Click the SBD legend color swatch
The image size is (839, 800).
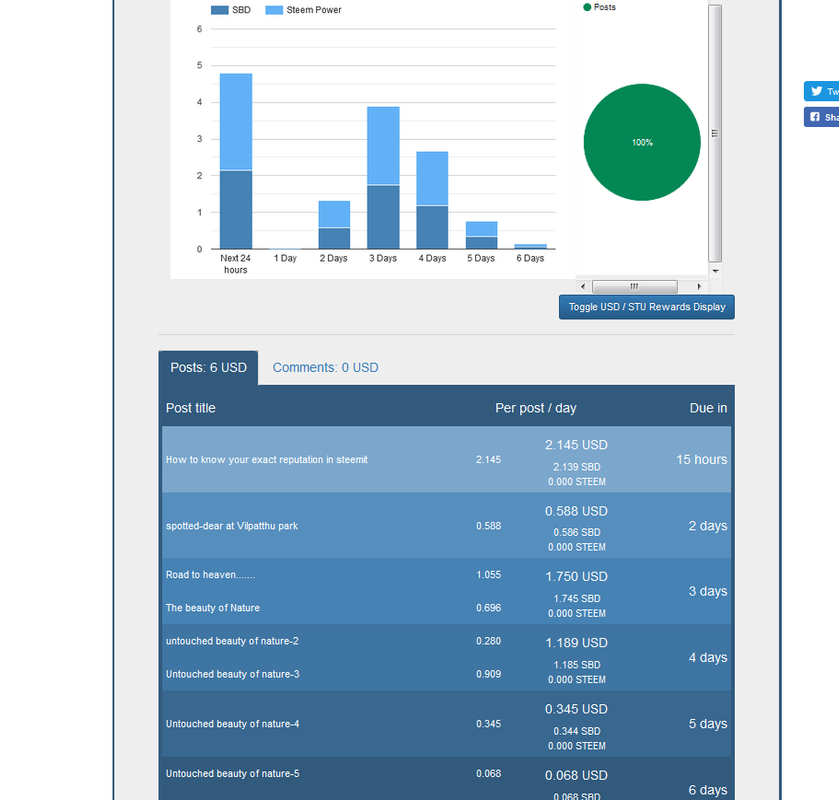(219, 10)
